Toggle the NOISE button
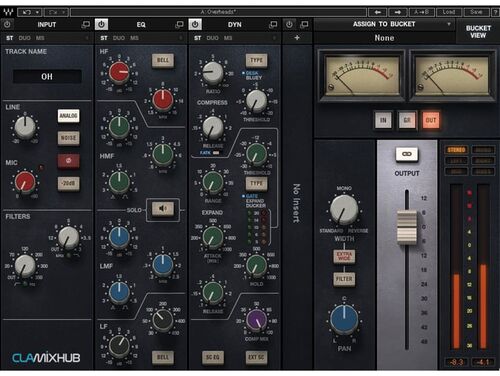500x376 pixels. [68, 138]
